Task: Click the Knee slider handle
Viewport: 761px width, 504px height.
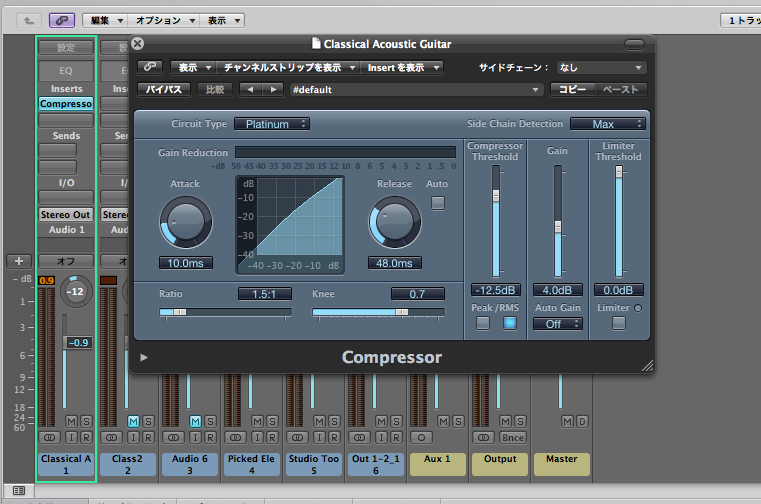Action: tap(402, 312)
